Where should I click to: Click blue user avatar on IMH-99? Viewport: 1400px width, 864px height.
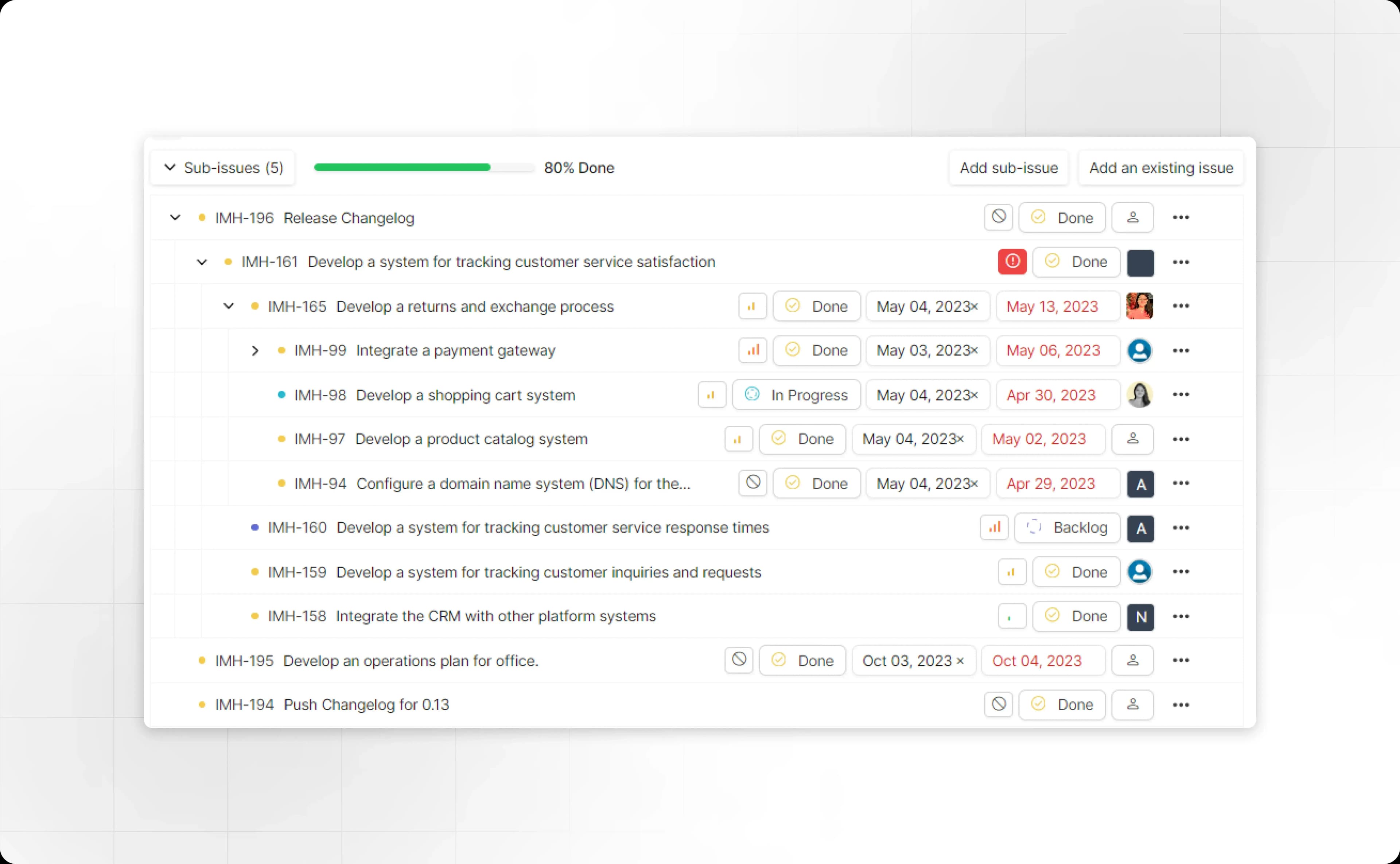tap(1139, 350)
